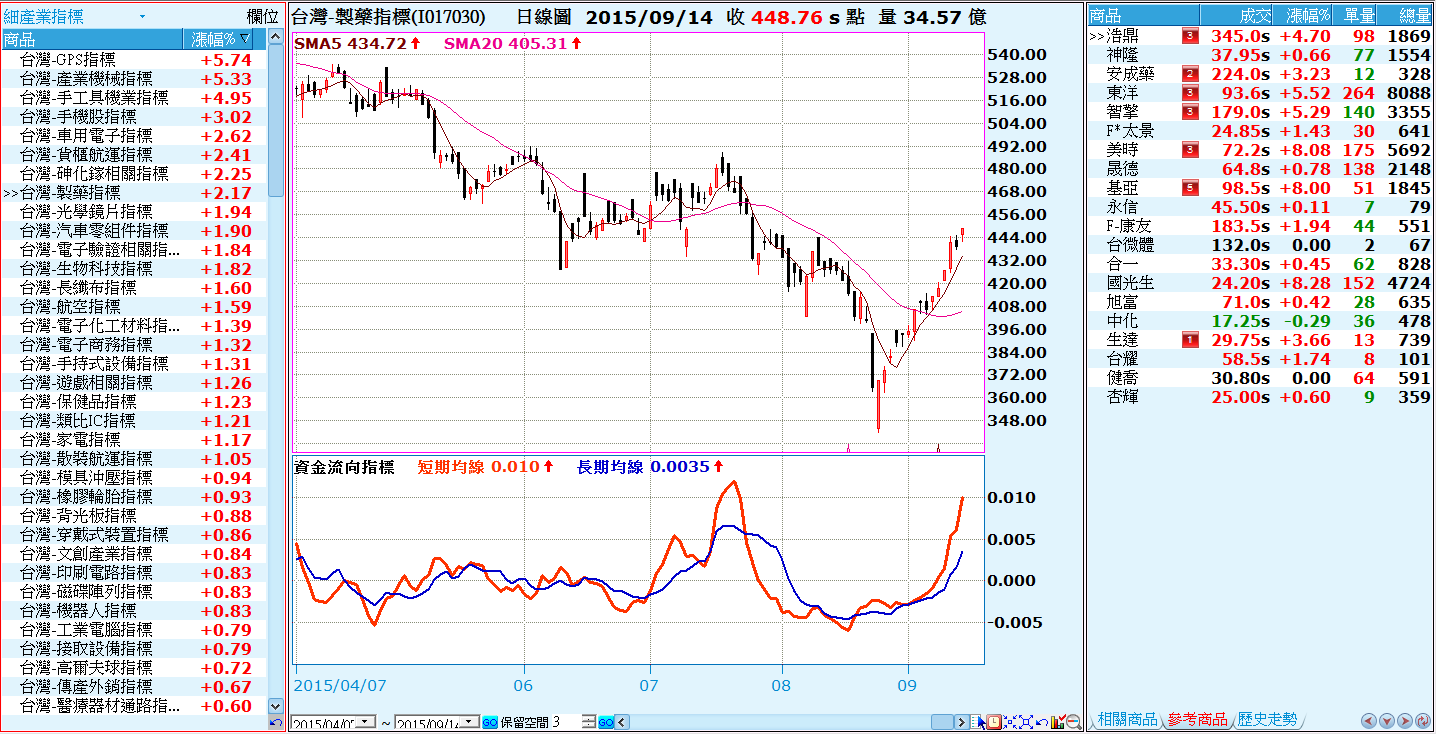1436x734 pixels.
Task: Click the red badge icon next to 安成藥
Action: (1190, 74)
